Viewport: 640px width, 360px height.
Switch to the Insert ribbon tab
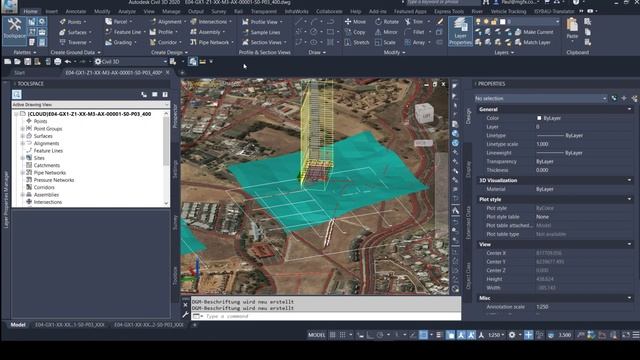tap(51, 11)
